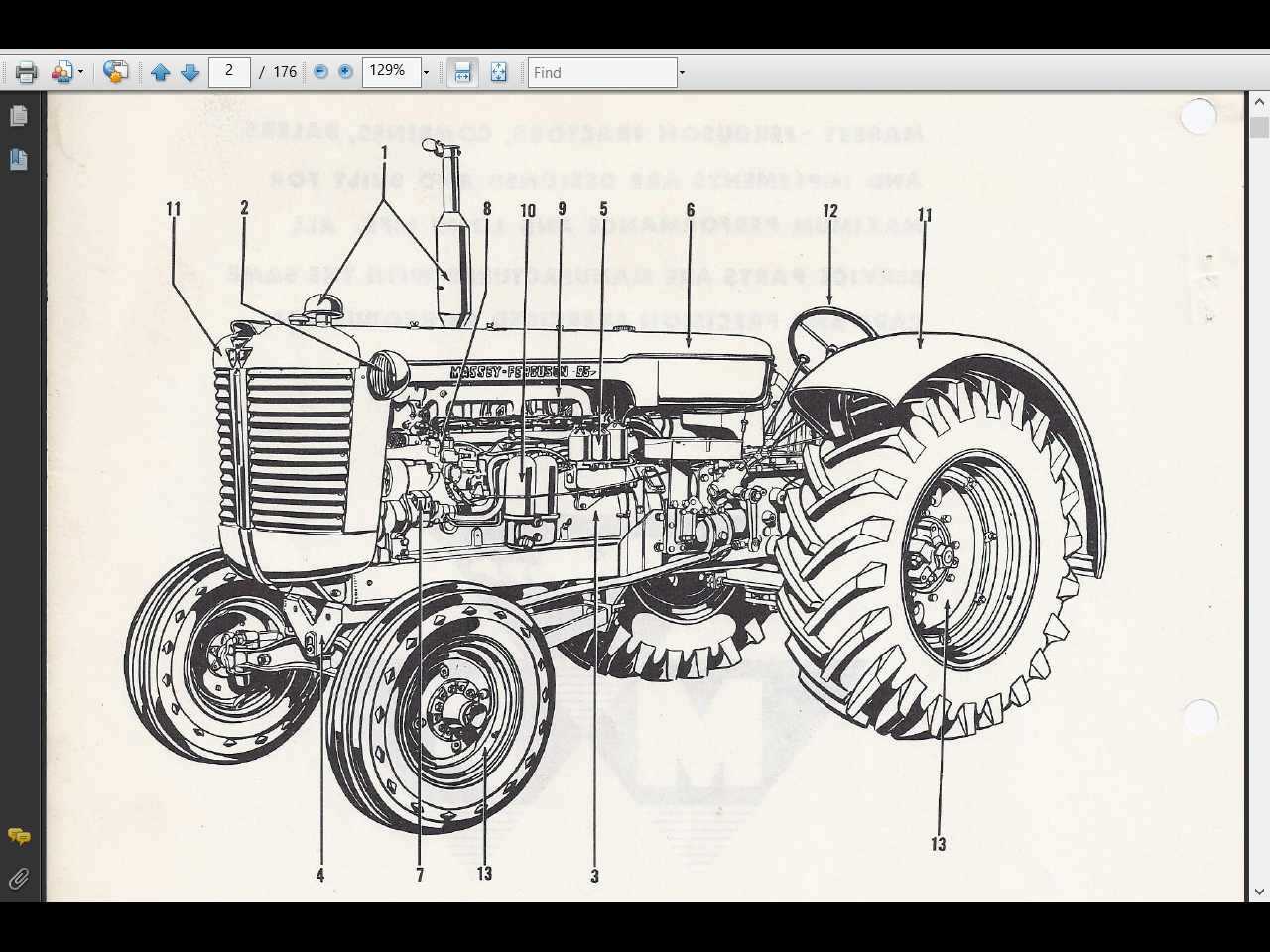Click callout number 6 above fuel tank

[691, 210]
